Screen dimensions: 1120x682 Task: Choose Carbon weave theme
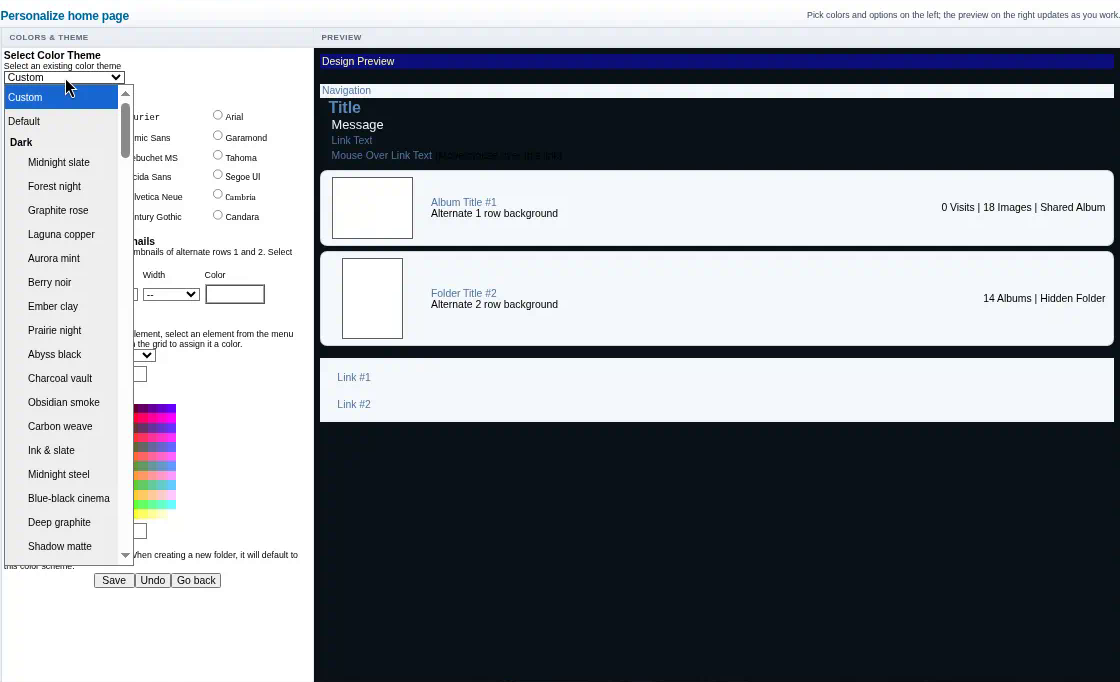[61, 426]
